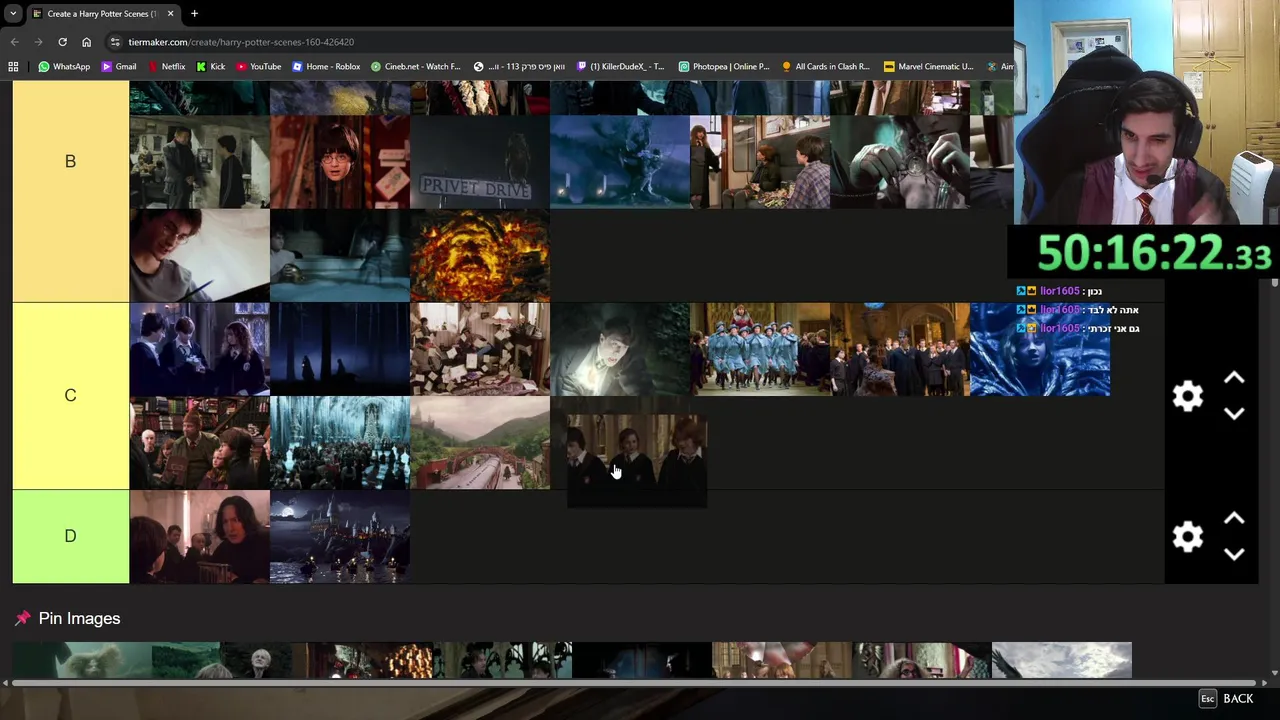Select the D tier label
This screenshot has height=720, width=1280.
coord(70,537)
